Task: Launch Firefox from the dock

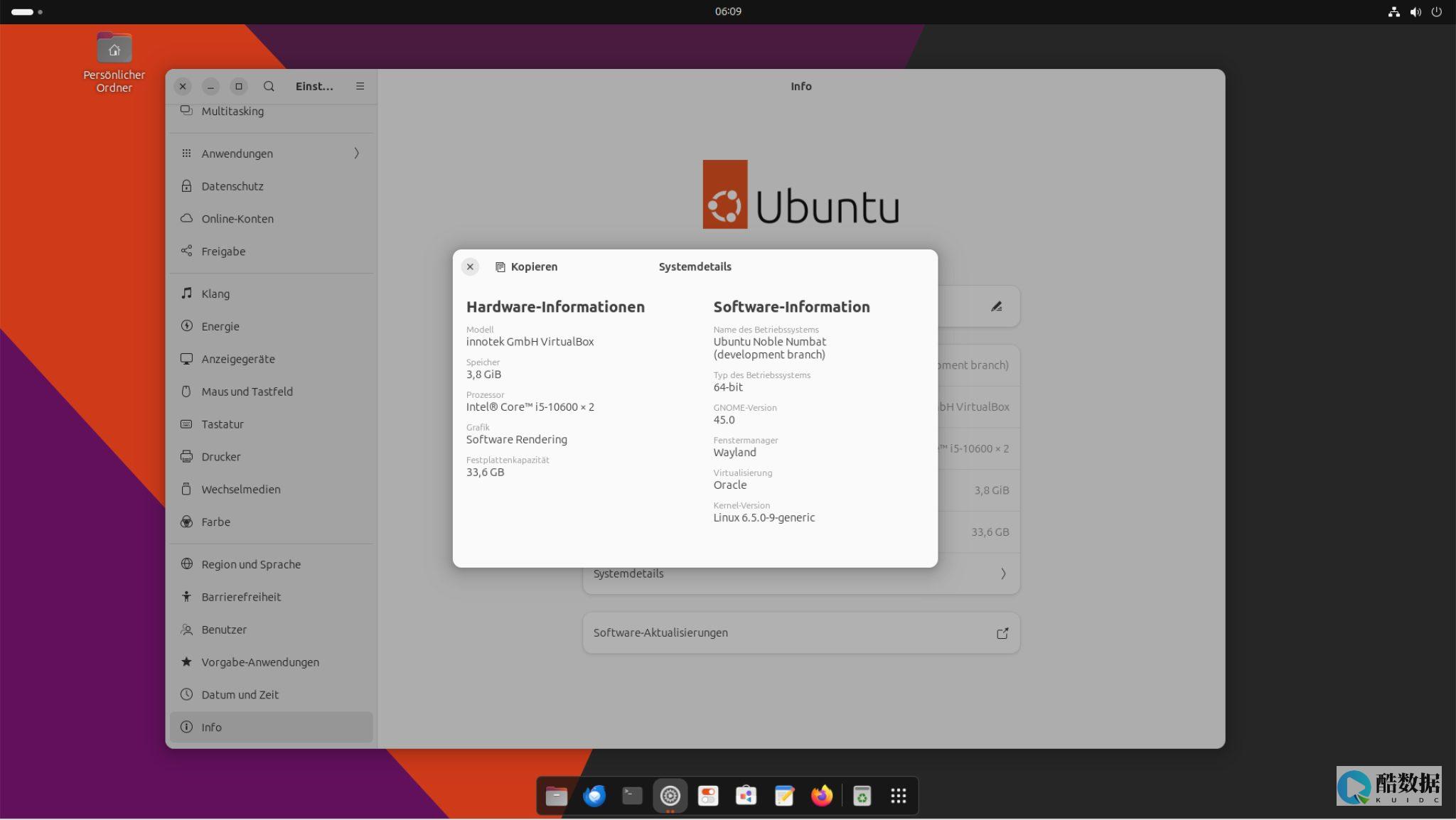Action: [822, 796]
